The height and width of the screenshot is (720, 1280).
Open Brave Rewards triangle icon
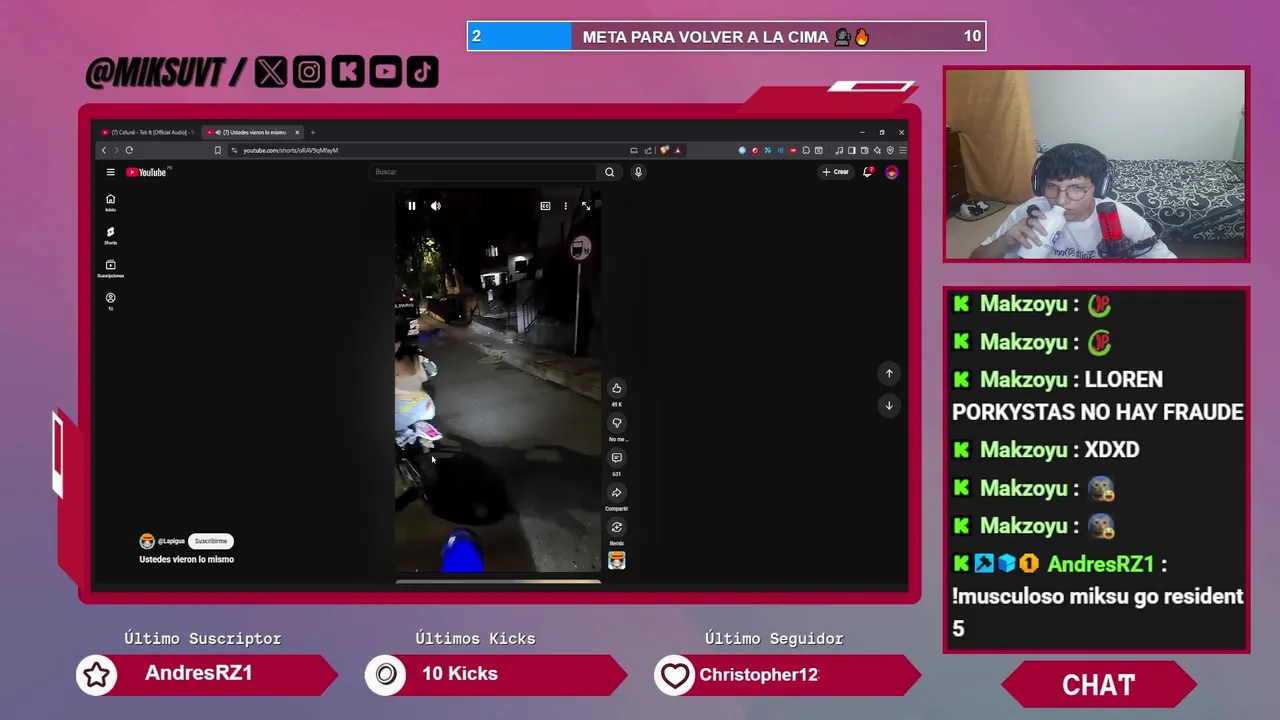(677, 150)
